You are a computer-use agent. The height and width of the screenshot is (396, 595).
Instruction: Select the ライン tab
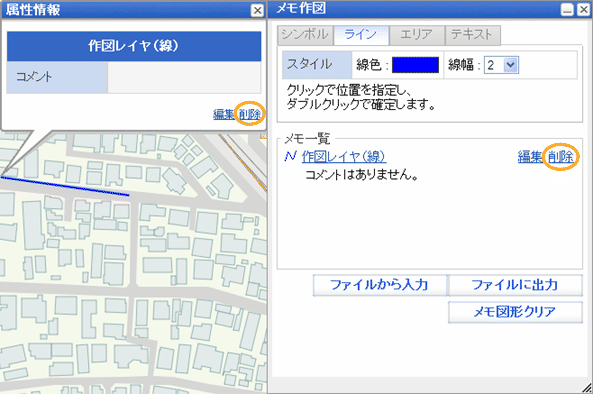pos(361,35)
